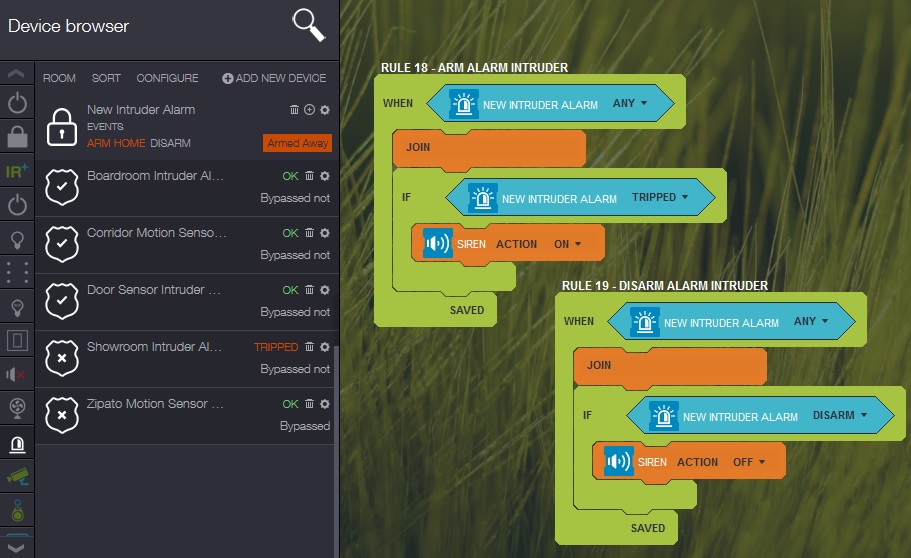Toggle the Zipato Motion Sensor shield icon
The image size is (911, 558).
pos(62,415)
